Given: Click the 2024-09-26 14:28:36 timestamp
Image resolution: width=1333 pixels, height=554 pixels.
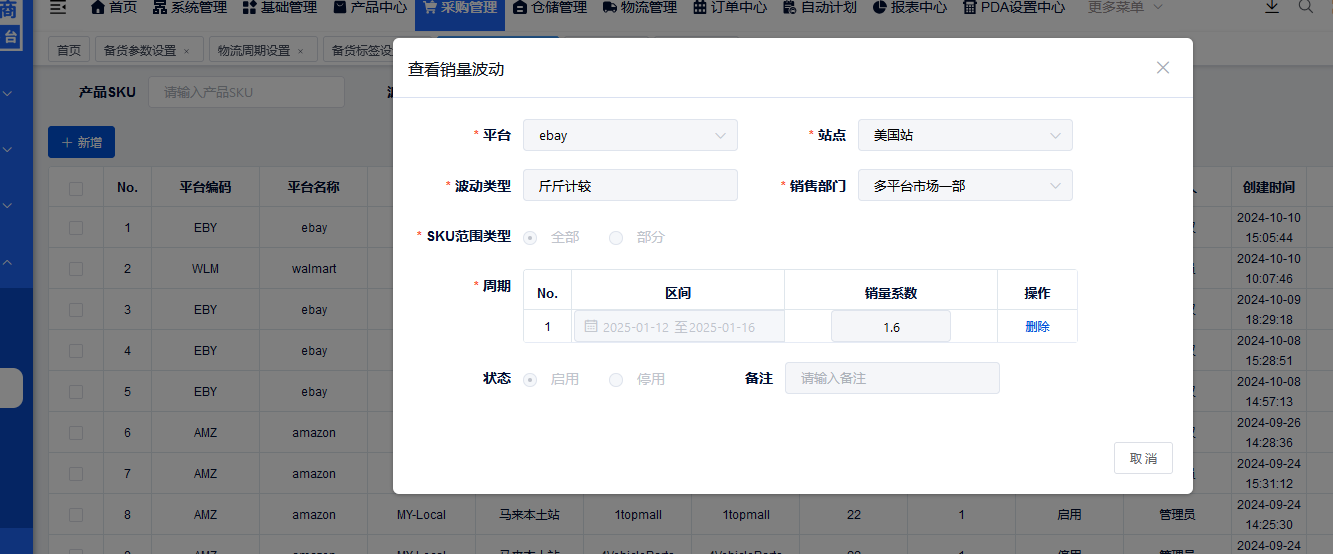Looking at the screenshot, I should tap(1268, 433).
